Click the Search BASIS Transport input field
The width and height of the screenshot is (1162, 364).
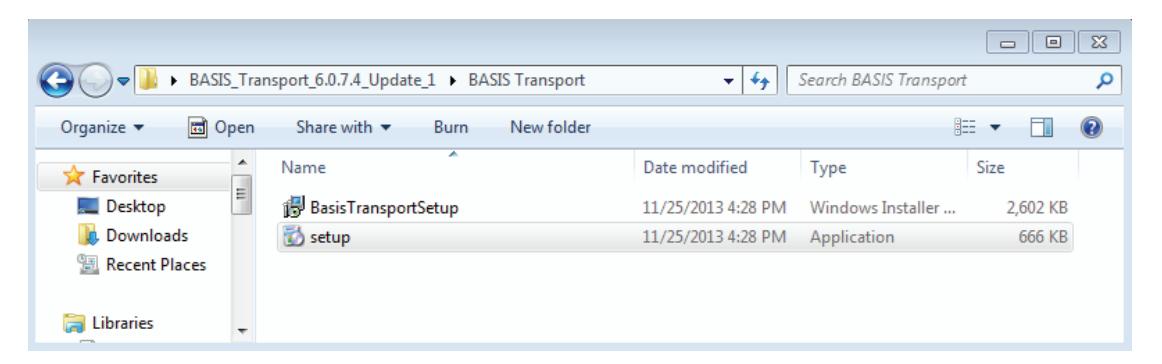point(941,80)
